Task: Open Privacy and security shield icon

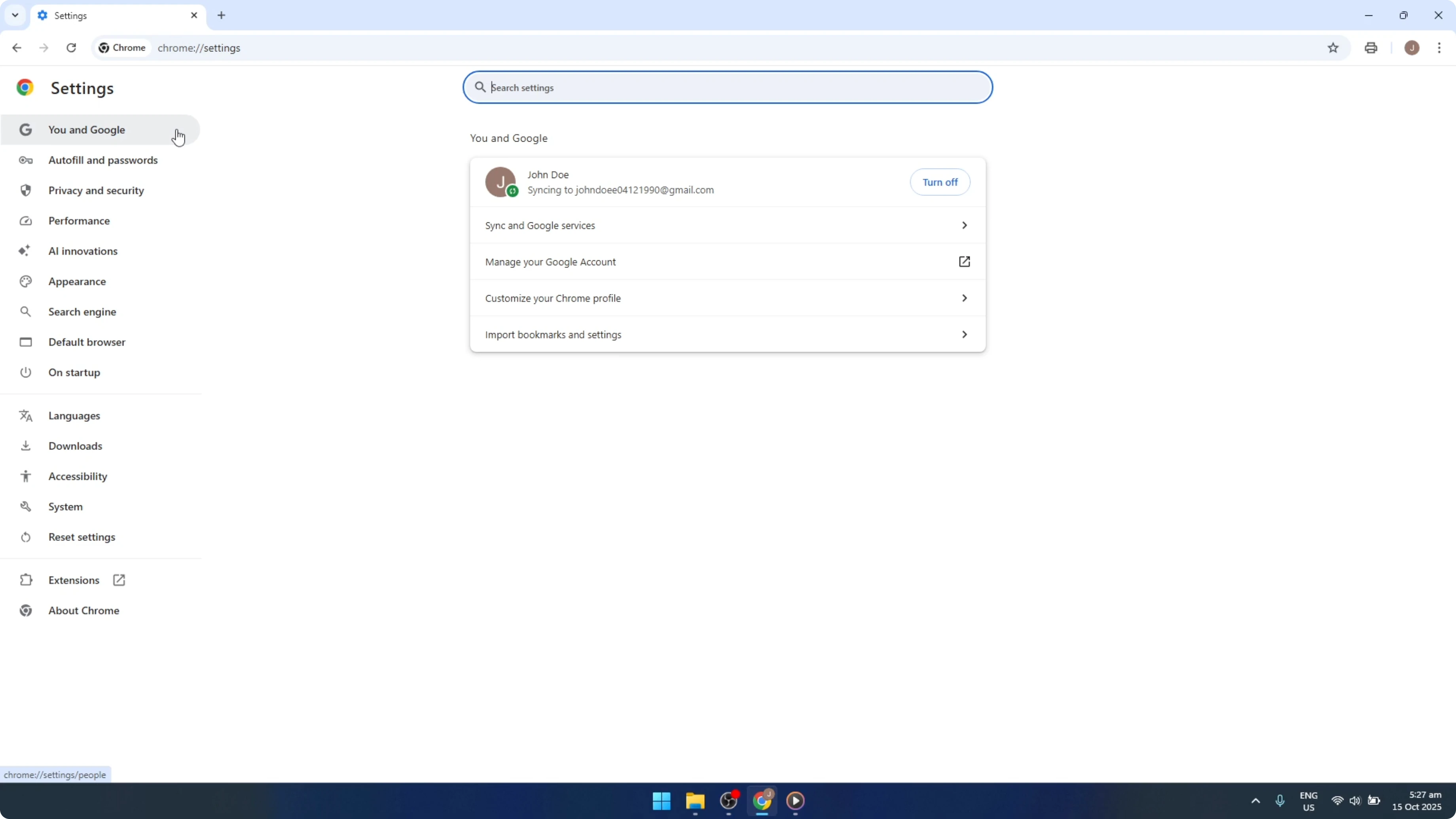Action: [25, 190]
